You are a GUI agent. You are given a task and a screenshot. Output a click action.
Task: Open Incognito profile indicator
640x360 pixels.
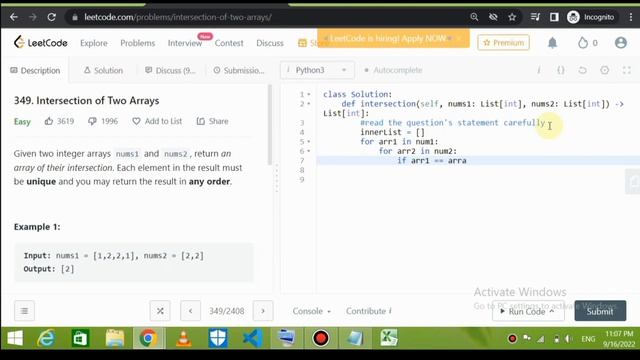pos(591,17)
